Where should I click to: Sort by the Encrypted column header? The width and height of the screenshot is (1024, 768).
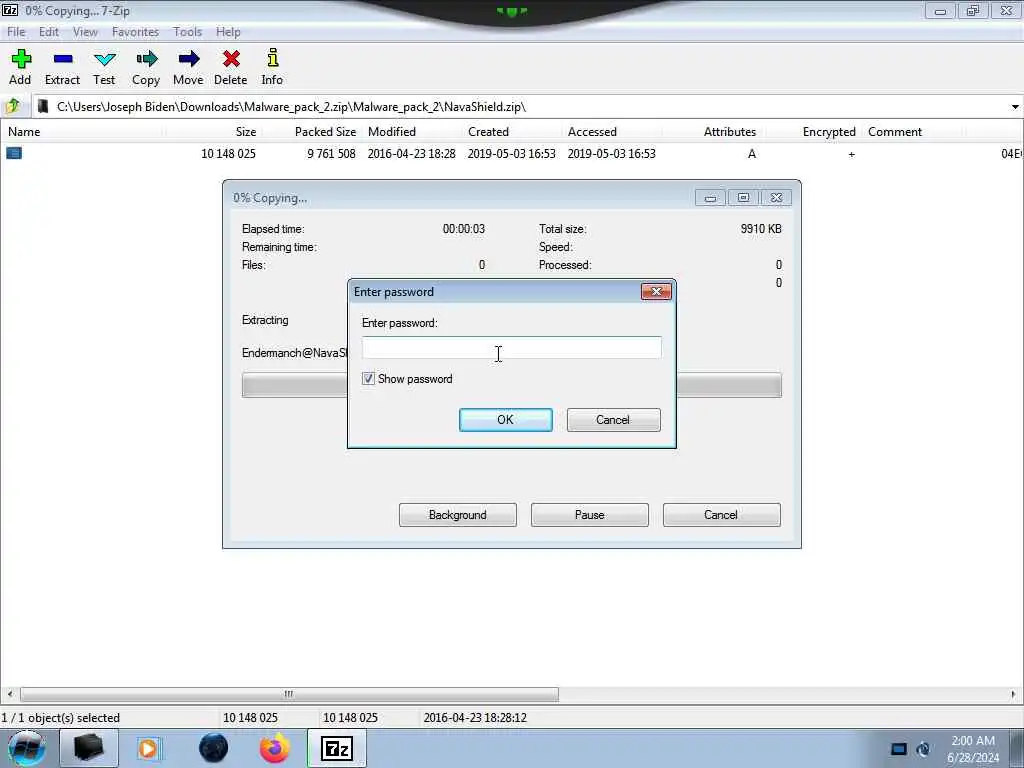(829, 132)
